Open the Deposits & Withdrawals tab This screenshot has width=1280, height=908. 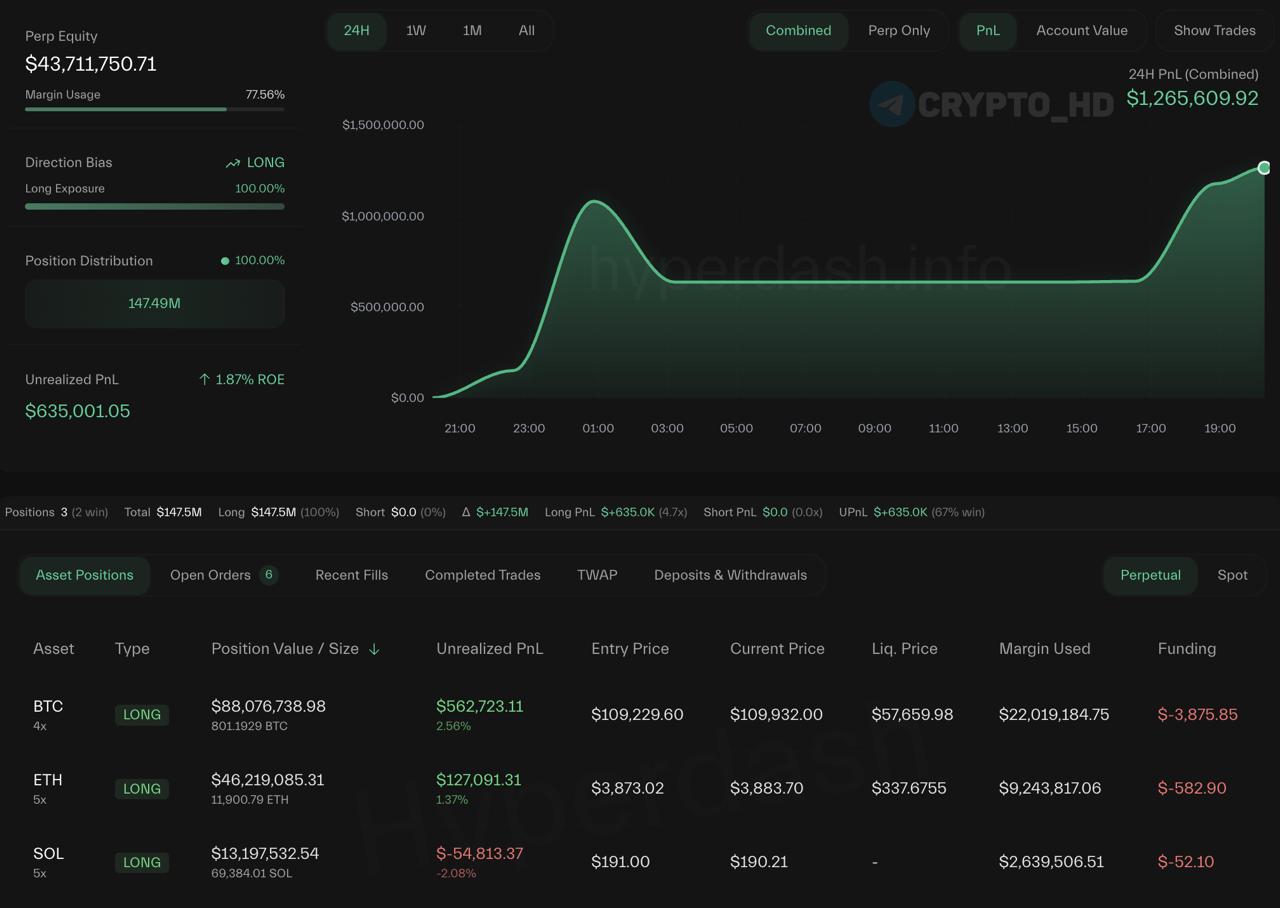(x=730, y=575)
